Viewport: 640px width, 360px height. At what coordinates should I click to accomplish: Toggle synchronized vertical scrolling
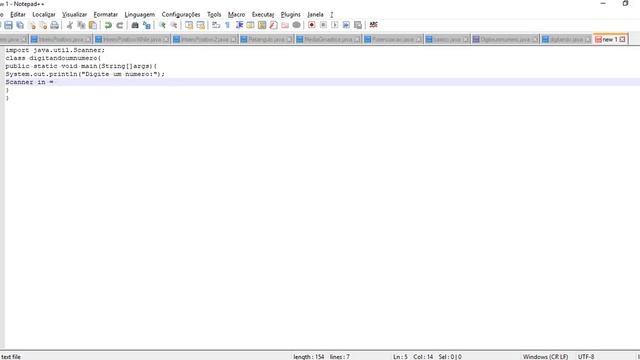(x=189, y=25)
